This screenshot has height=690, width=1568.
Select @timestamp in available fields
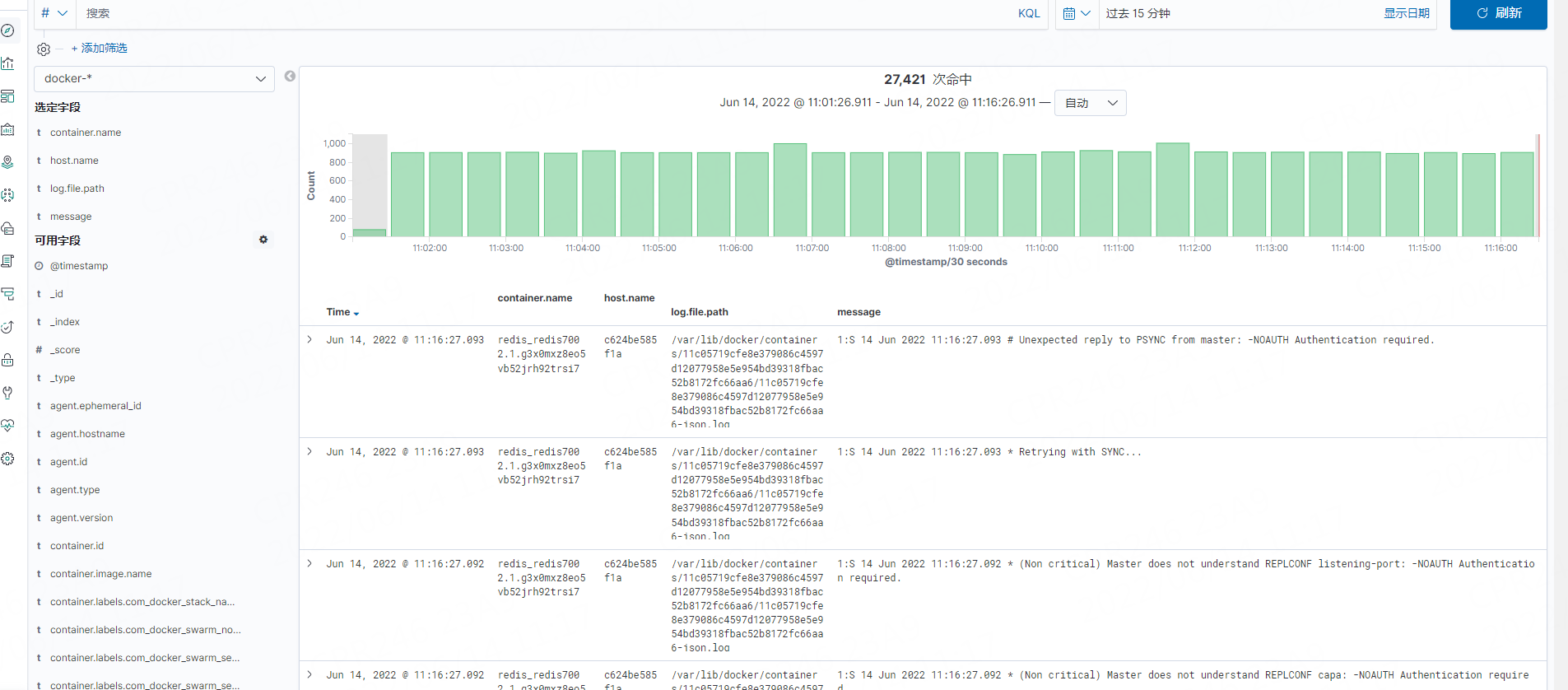[79, 266]
